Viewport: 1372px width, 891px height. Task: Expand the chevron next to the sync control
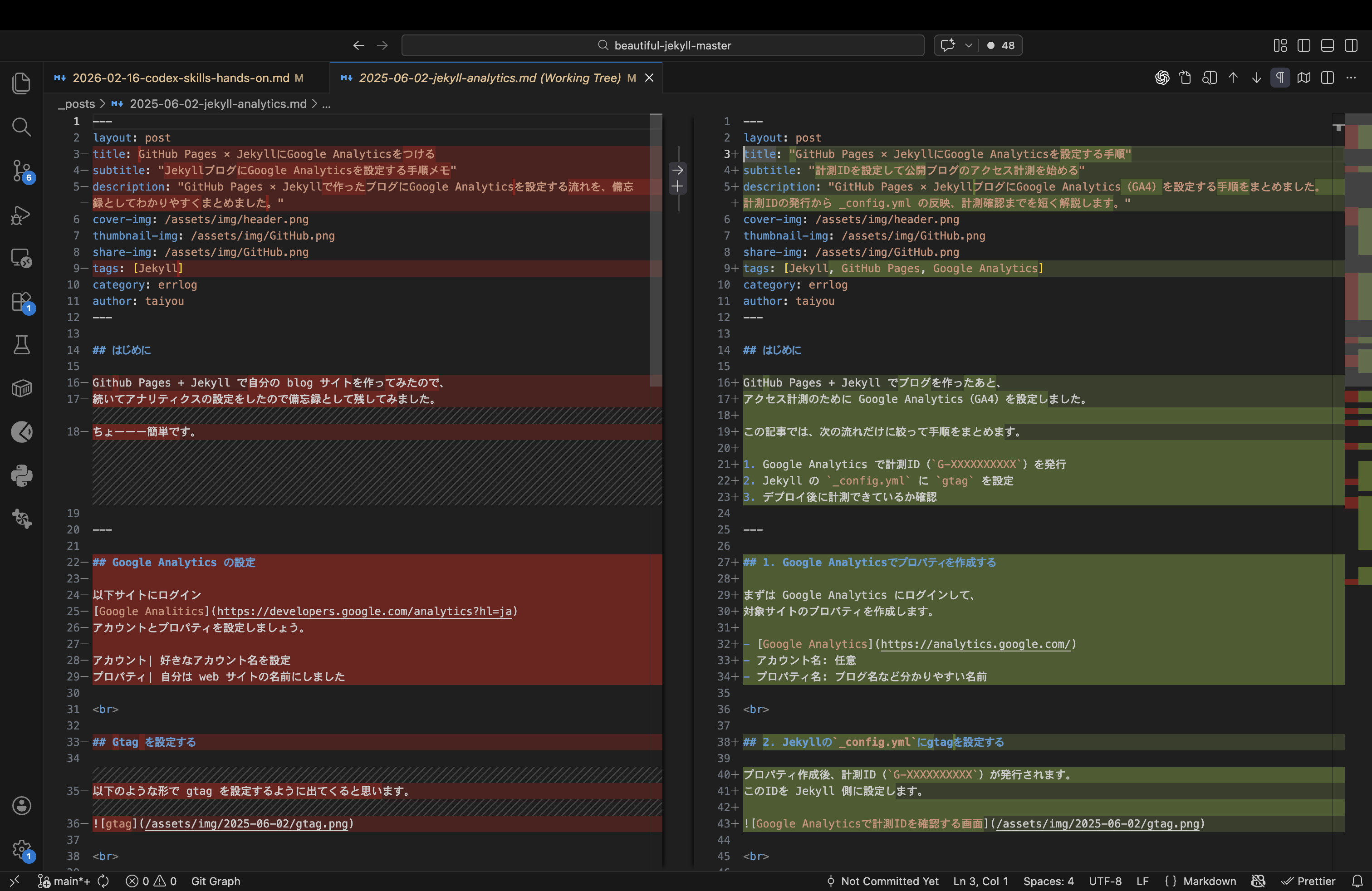970,45
